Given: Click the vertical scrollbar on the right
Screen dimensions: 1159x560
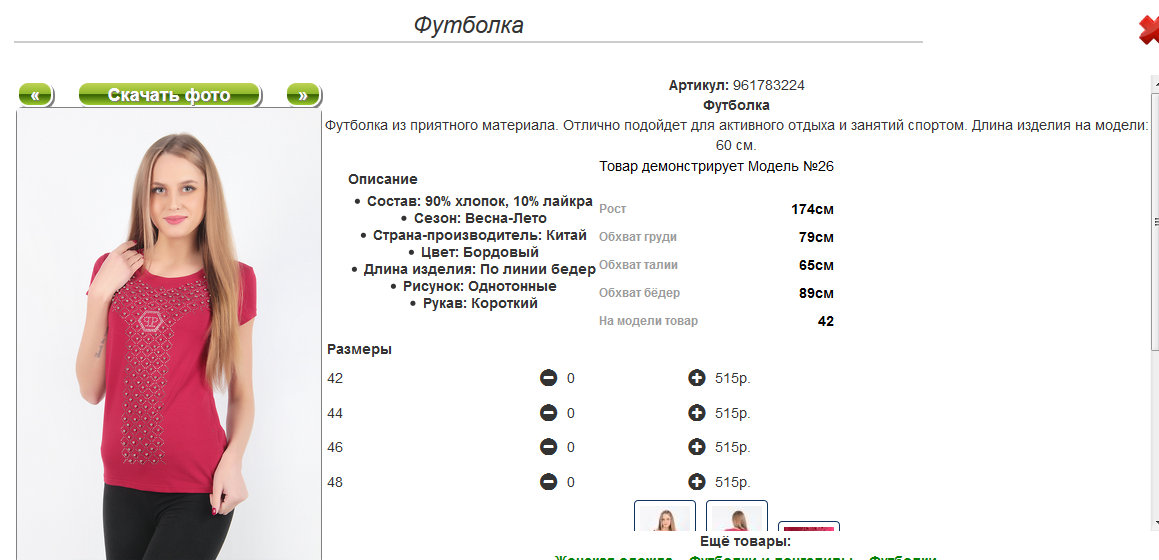Looking at the screenshot, I should coord(1154,300).
